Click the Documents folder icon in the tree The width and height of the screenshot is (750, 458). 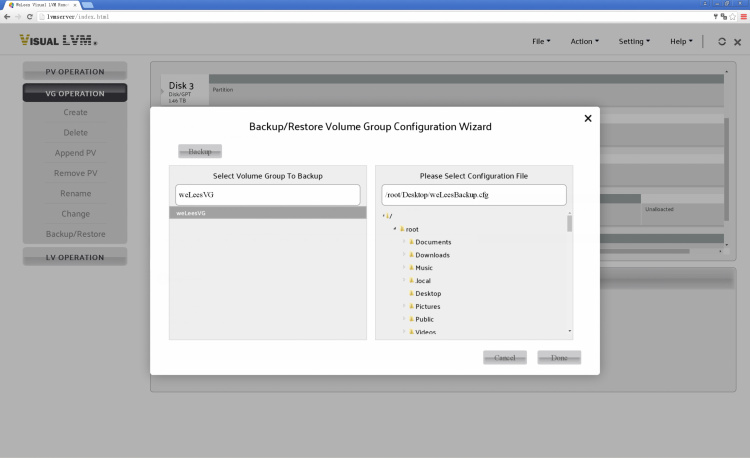(411, 242)
